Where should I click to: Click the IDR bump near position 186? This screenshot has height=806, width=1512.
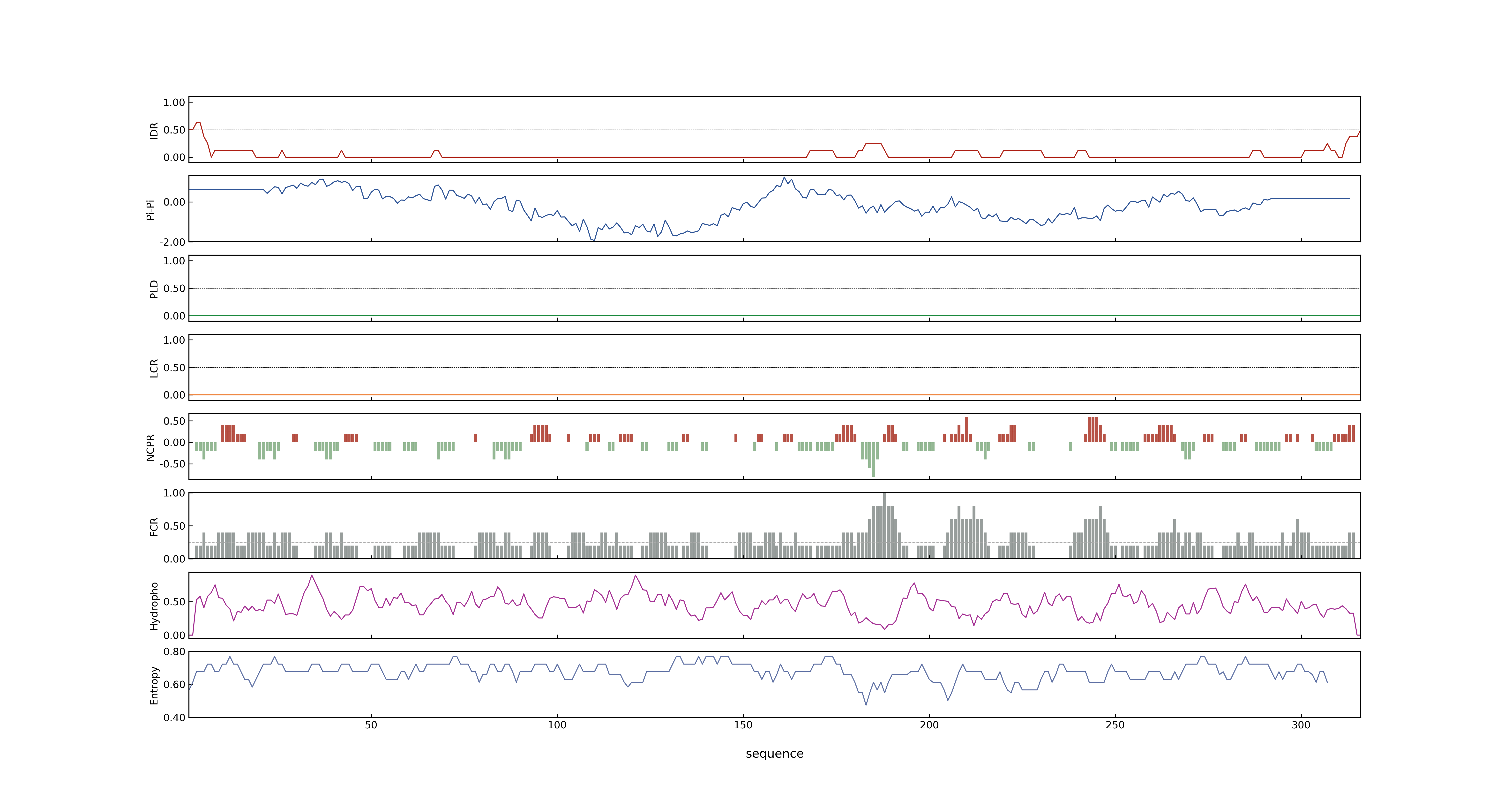pos(873,143)
